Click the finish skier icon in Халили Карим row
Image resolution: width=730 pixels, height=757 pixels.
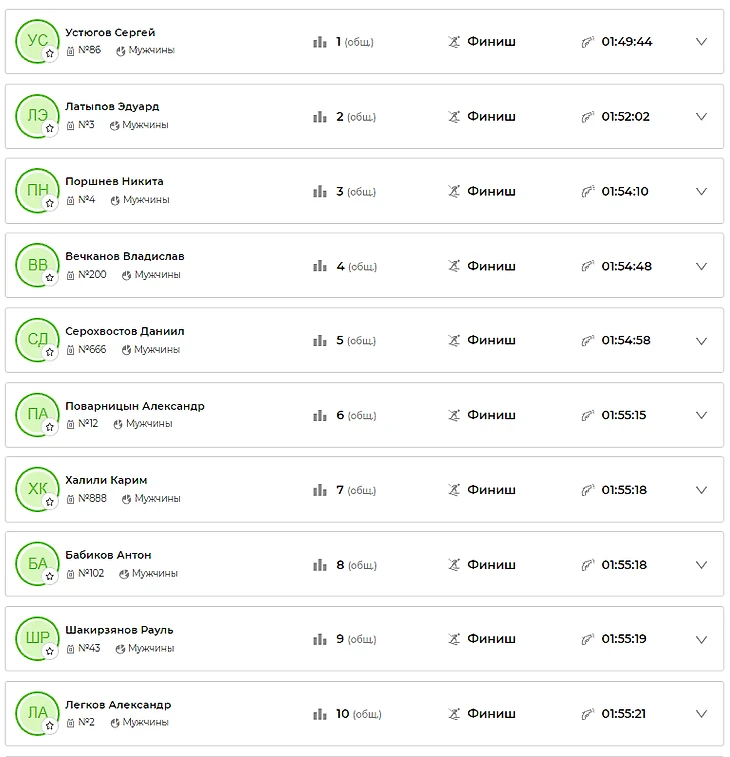coord(453,490)
